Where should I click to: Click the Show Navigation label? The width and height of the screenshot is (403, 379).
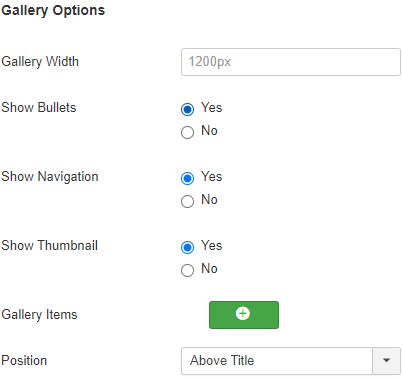click(x=50, y=177)
